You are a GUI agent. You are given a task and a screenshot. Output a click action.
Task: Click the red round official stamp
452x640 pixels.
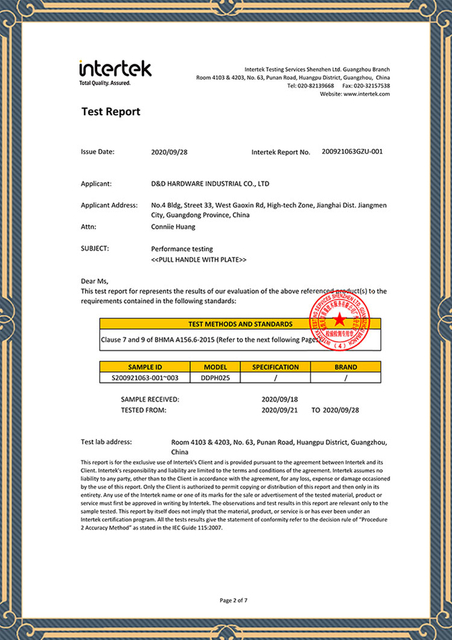click(x=339, y=320)
